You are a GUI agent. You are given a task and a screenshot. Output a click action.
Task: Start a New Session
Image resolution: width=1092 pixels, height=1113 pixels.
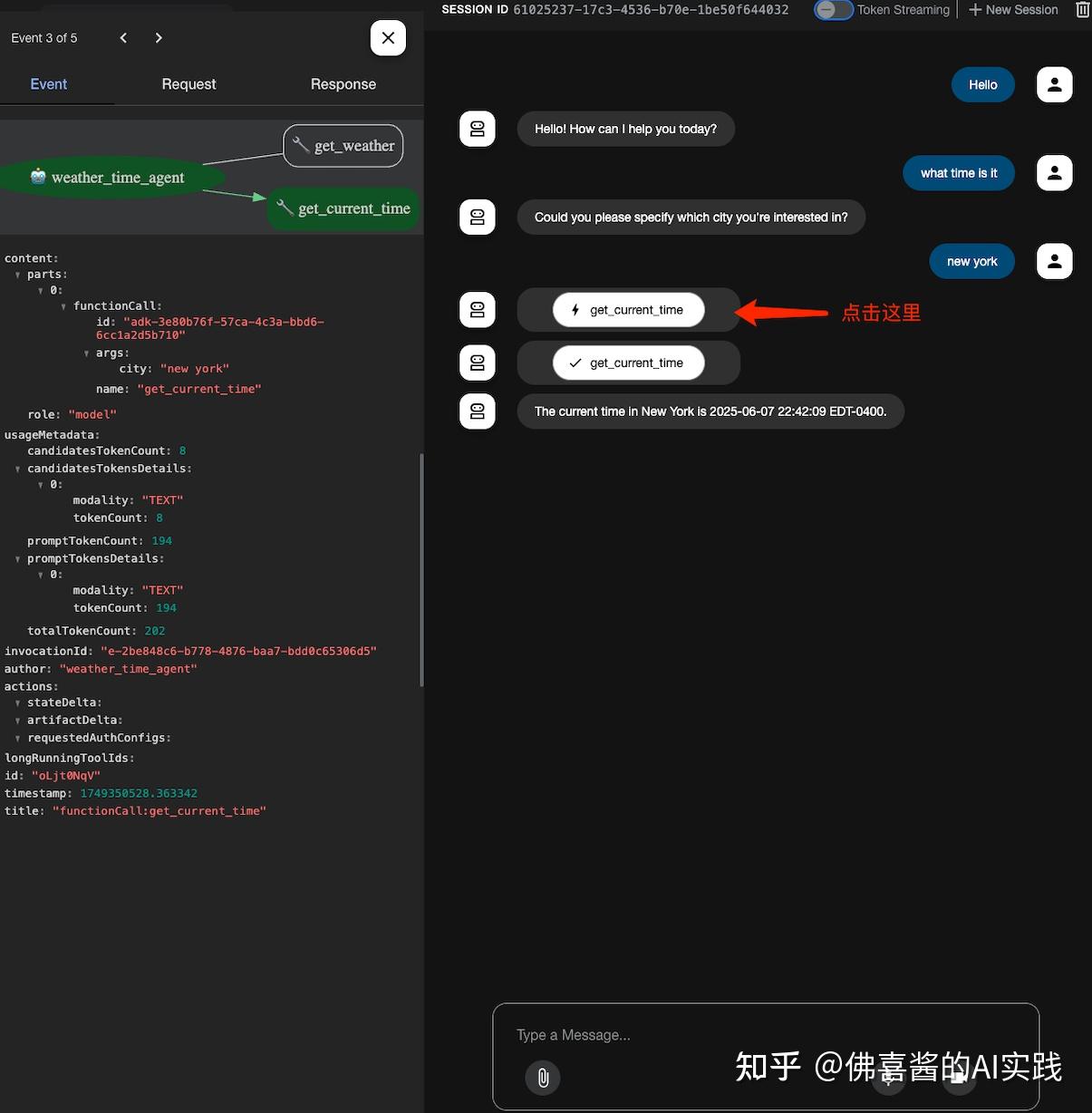[1012, 10]
